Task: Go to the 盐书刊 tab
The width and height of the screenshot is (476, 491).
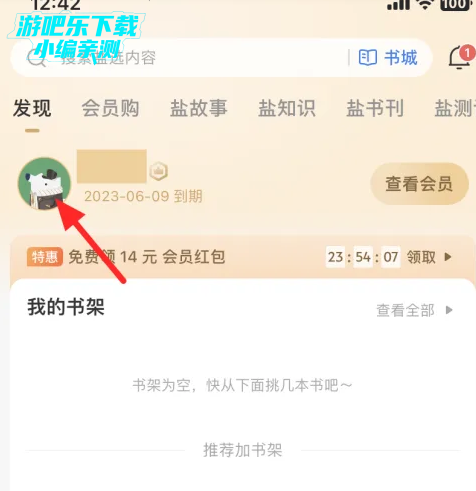Action: coord(375,108)
